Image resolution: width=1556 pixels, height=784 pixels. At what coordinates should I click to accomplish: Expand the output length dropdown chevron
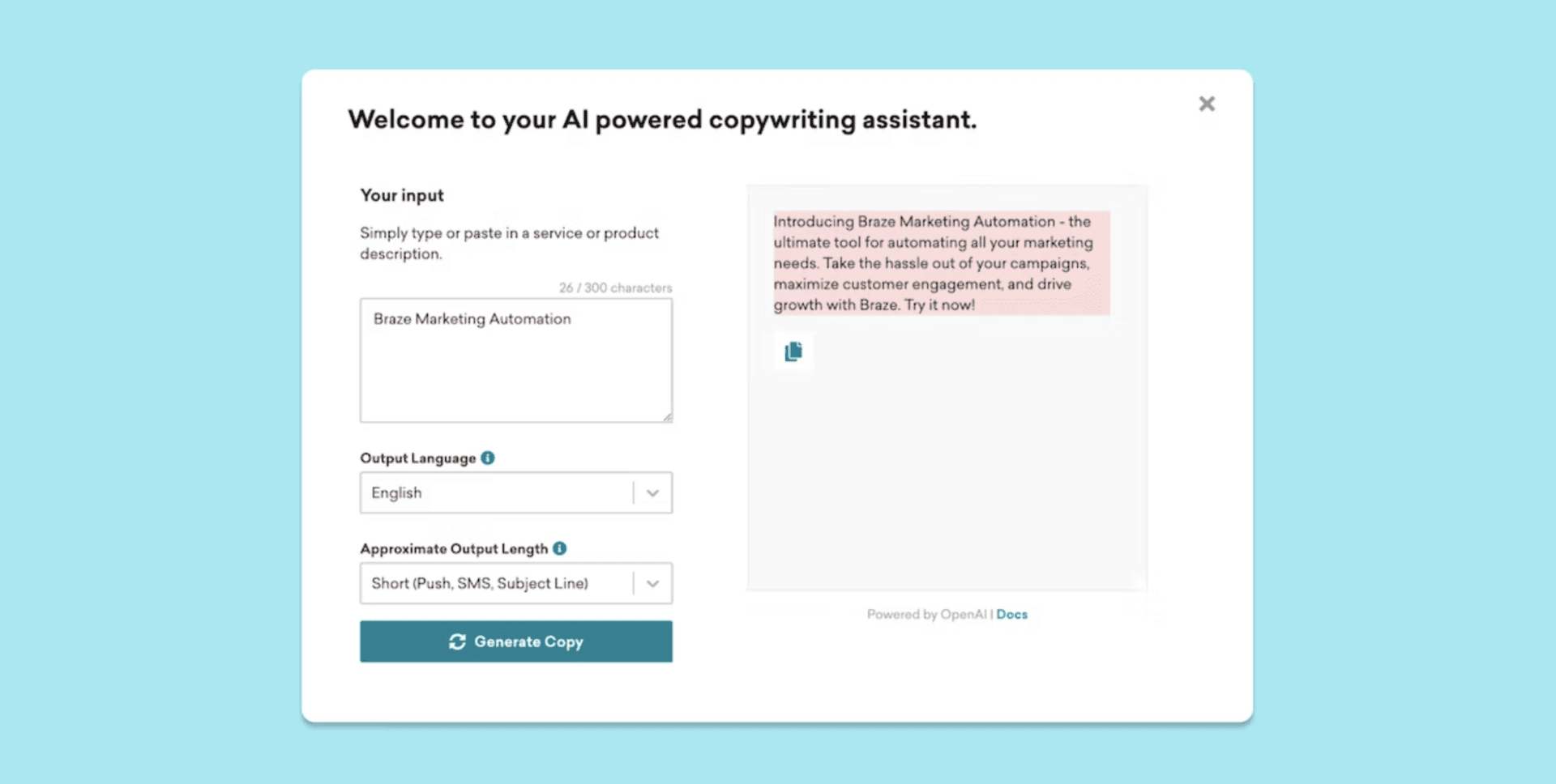click(x=653, y=583)
